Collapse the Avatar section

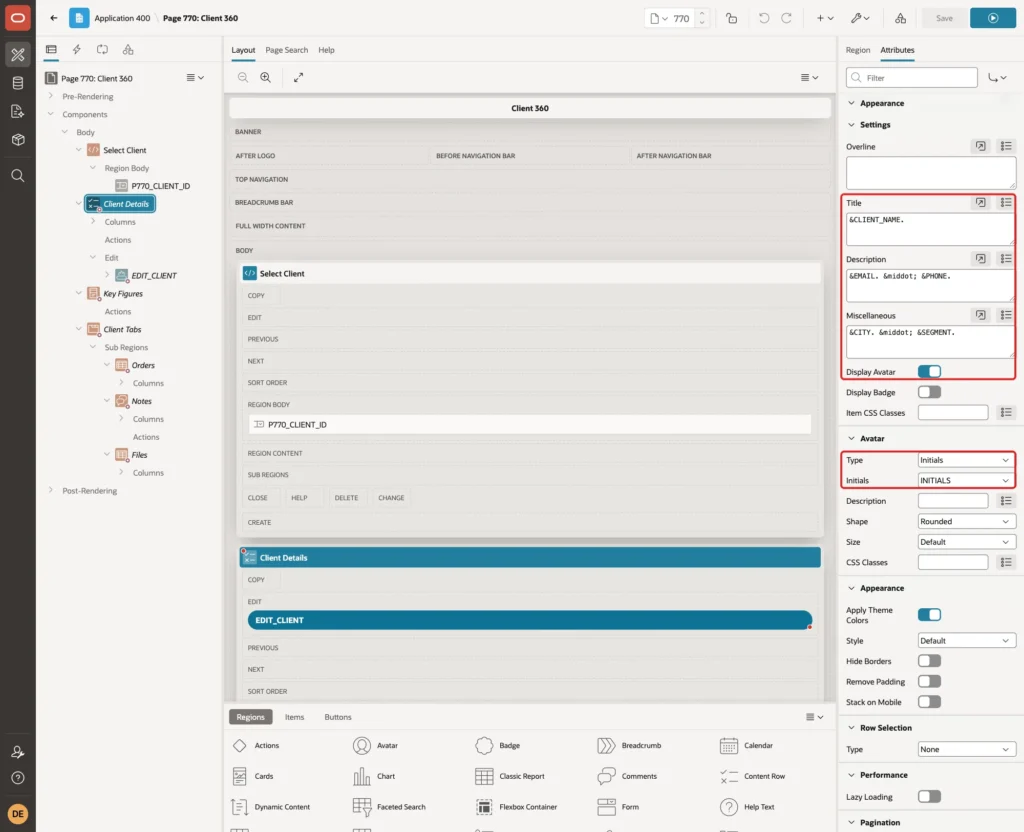click(851, 438)
